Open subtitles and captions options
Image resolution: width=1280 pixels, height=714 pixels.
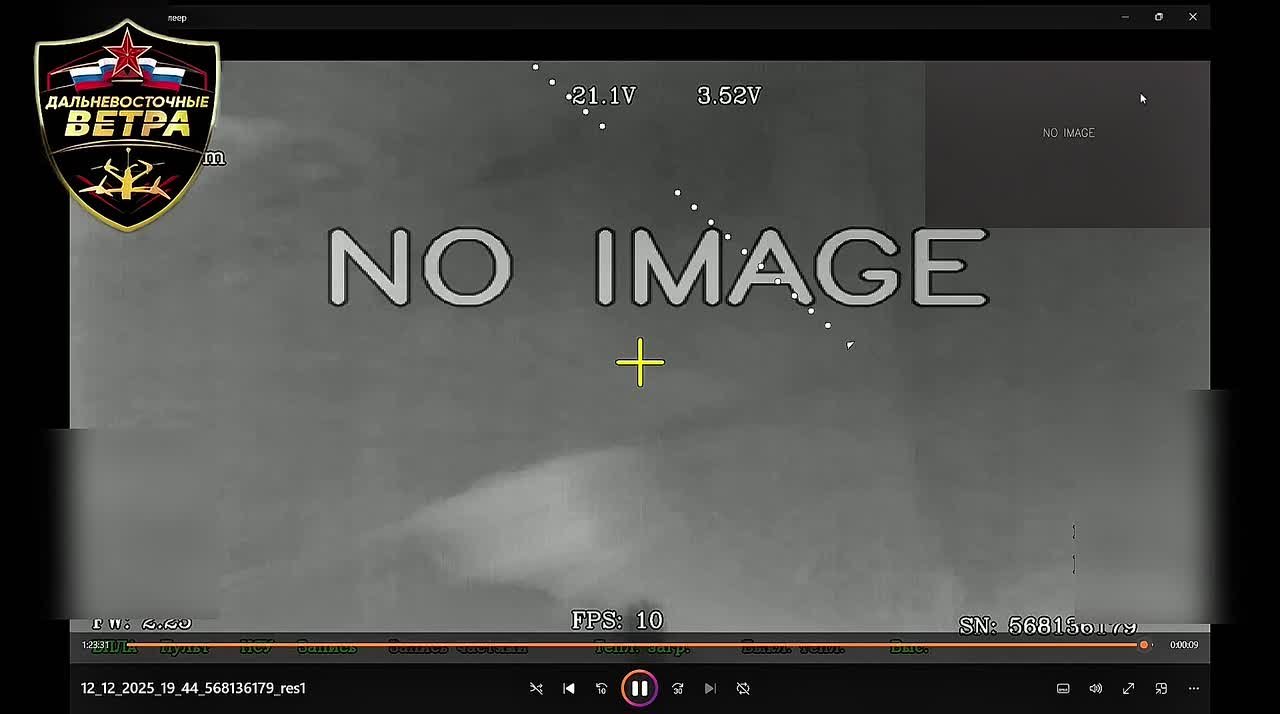(1063, 688)
